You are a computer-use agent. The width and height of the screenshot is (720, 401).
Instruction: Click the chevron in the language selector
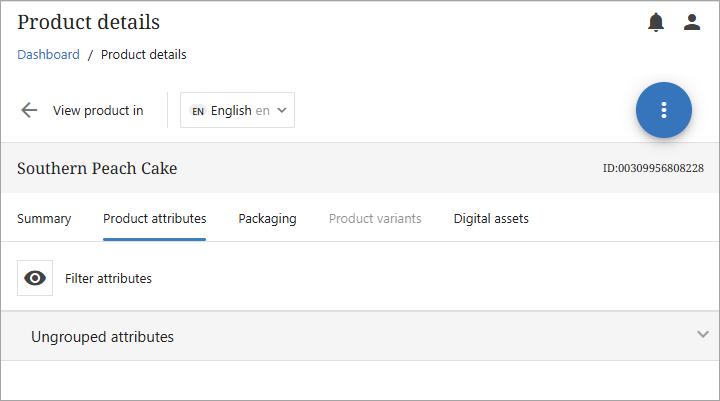click(282, 110)
